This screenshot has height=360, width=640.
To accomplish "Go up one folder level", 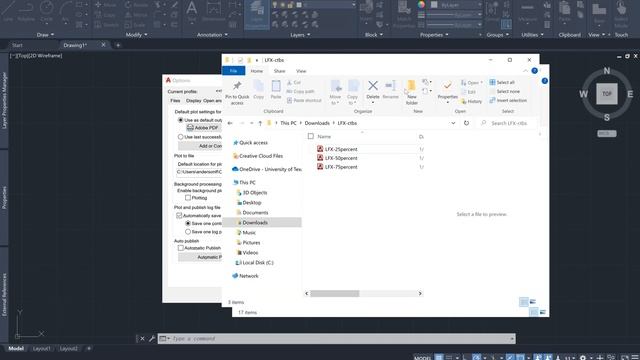I will point(260,123).
